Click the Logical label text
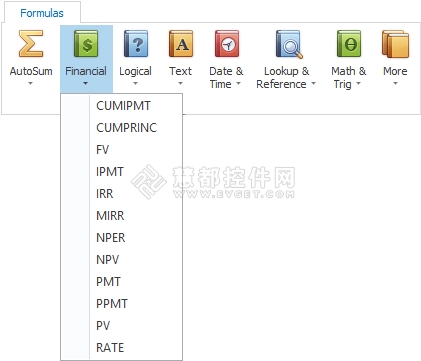Image resolution: width=421 pixels, height=361 pixels. [135, 71]
